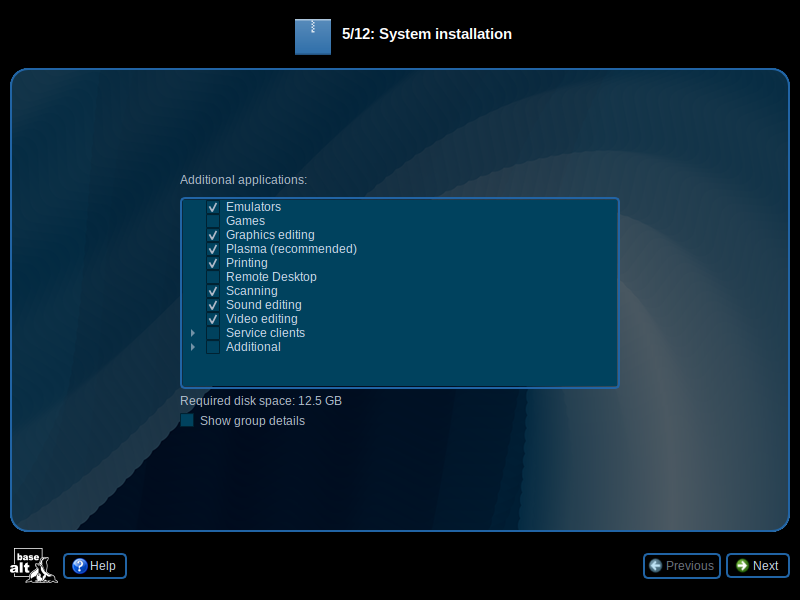The width and height of the screenshot is (800, 600).
Task: Click the Additional applications heading
Action: [x=243, y=180]
